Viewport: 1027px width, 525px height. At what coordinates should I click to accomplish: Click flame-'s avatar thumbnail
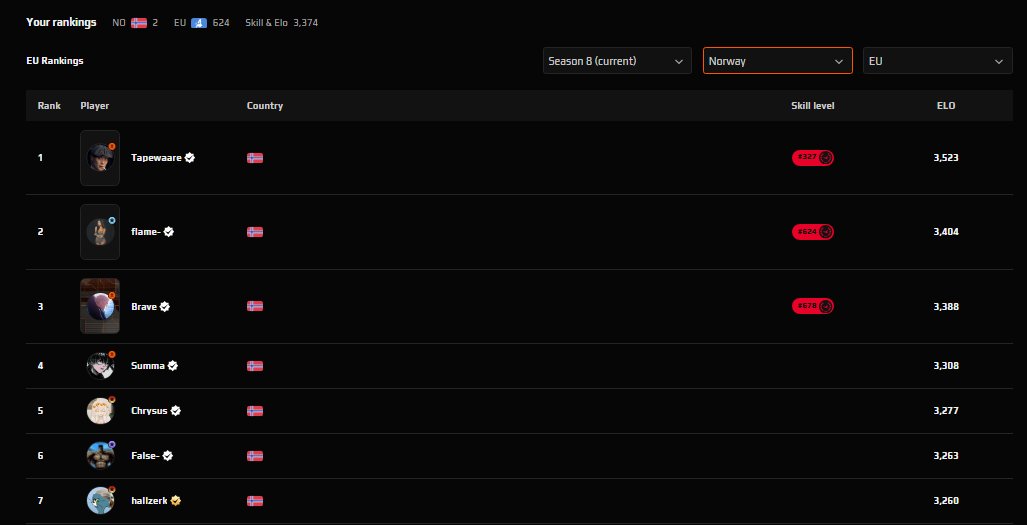[100, 232]
